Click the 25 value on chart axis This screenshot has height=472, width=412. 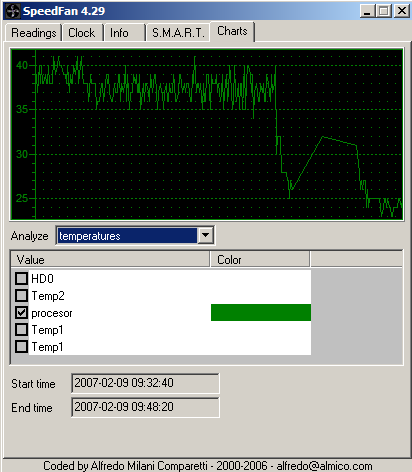coord(22,198)
